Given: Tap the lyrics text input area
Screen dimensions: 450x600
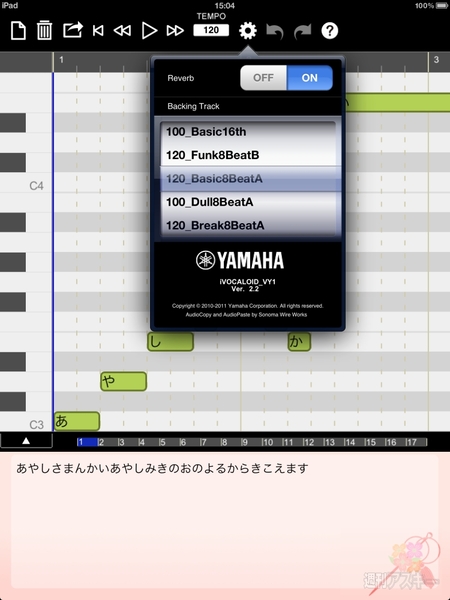Looking at the screenshot, I should [225, 521].
